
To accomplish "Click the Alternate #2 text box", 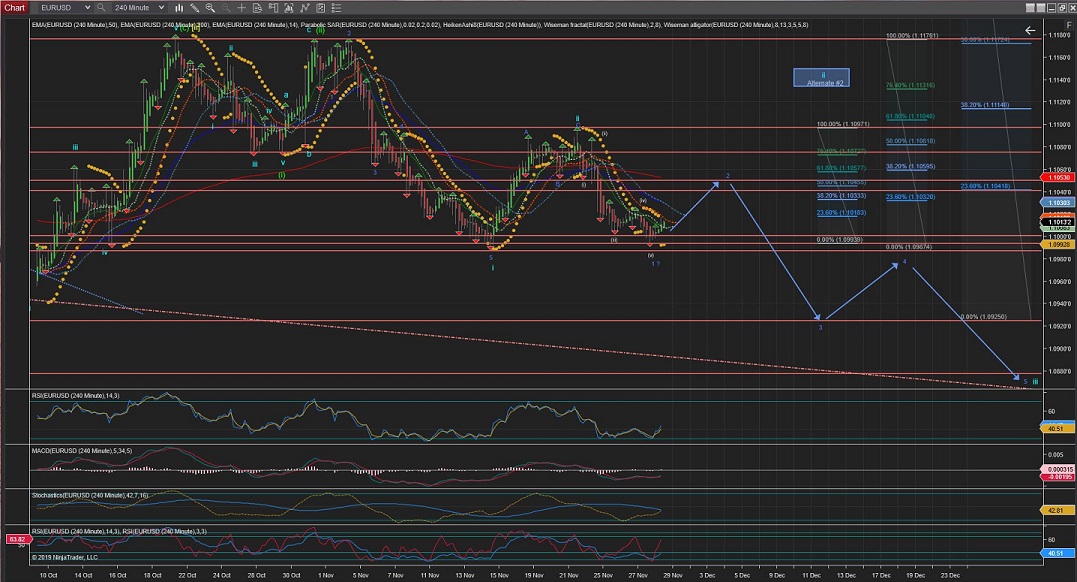I will pos(821,78).
